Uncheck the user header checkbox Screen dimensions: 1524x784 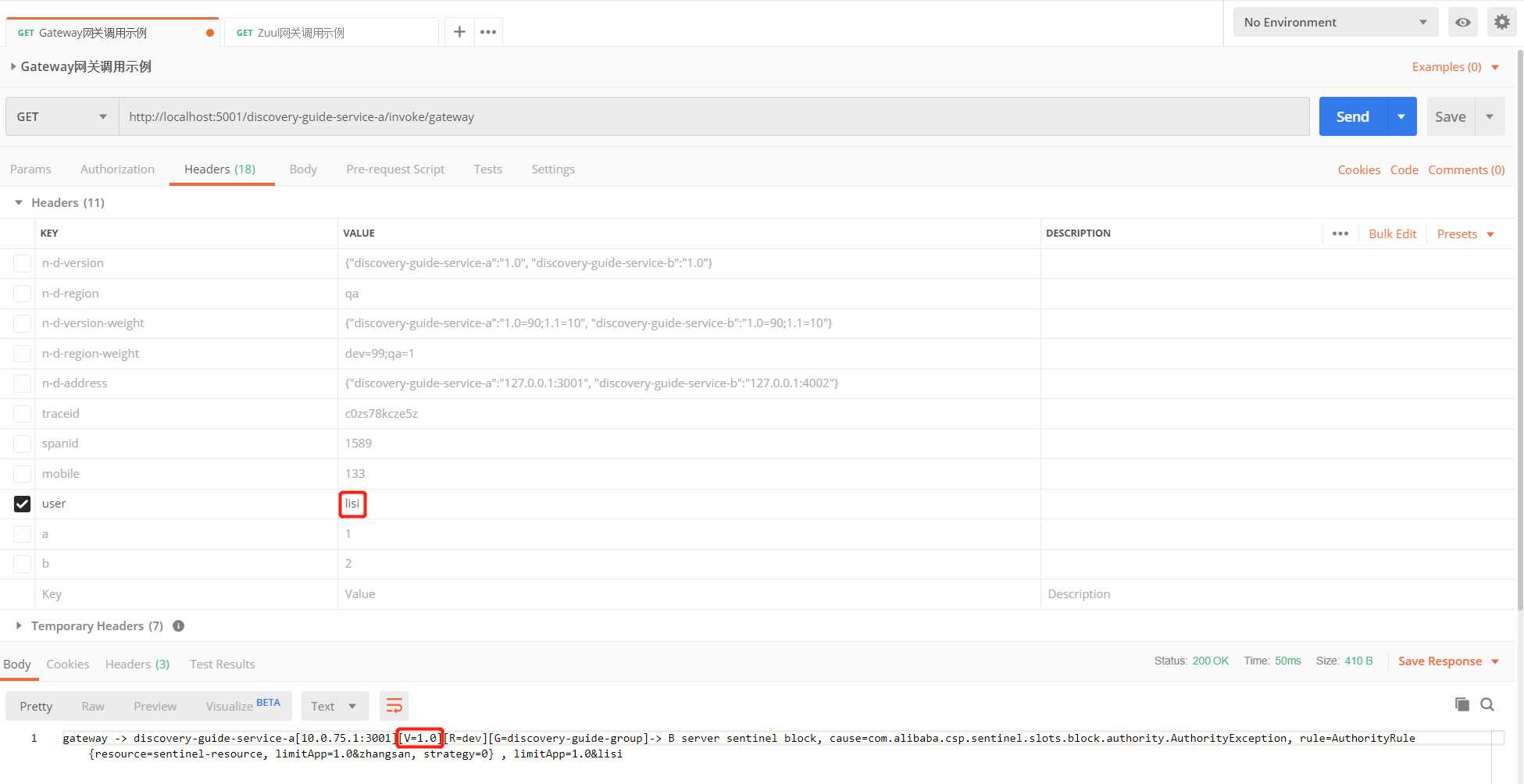22,504
